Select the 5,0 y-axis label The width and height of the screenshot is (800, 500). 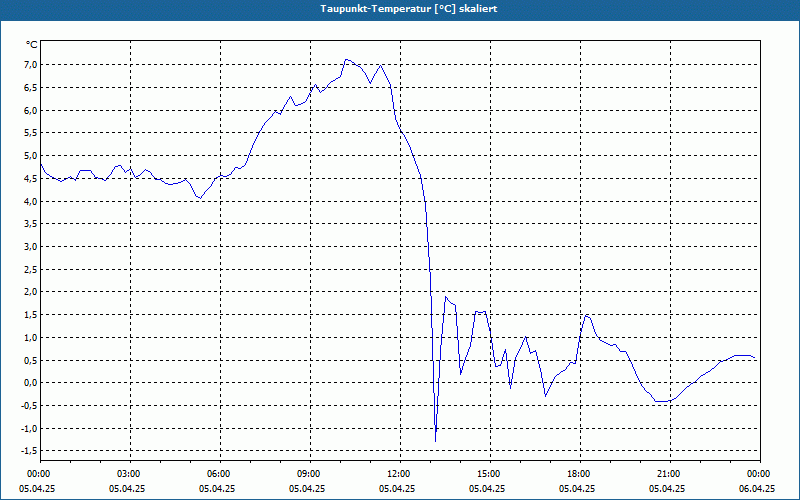[x=30, y=156]
